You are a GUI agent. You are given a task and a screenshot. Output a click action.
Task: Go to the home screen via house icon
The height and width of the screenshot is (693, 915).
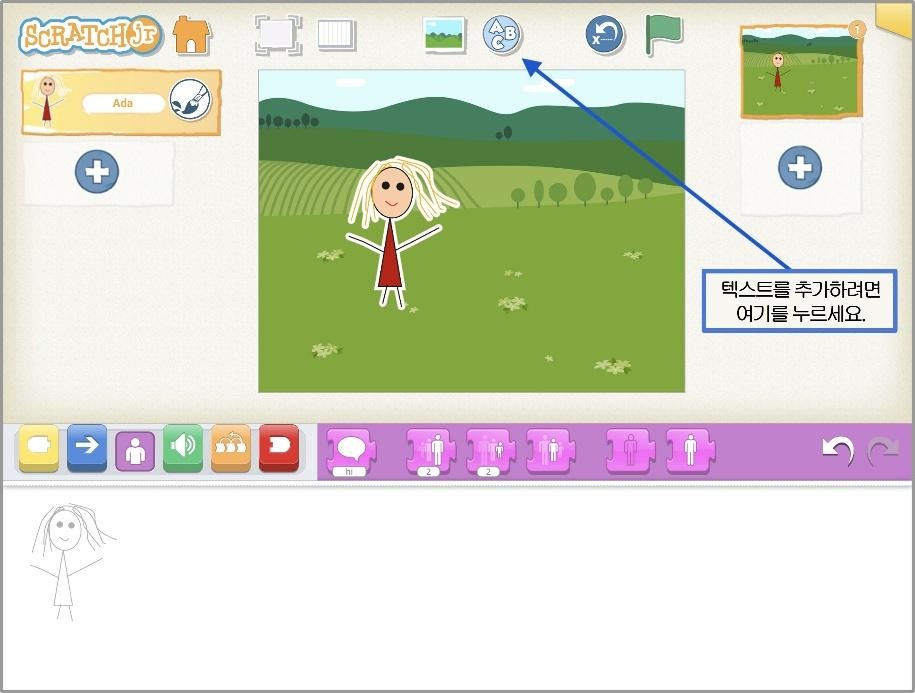[192, 35]
